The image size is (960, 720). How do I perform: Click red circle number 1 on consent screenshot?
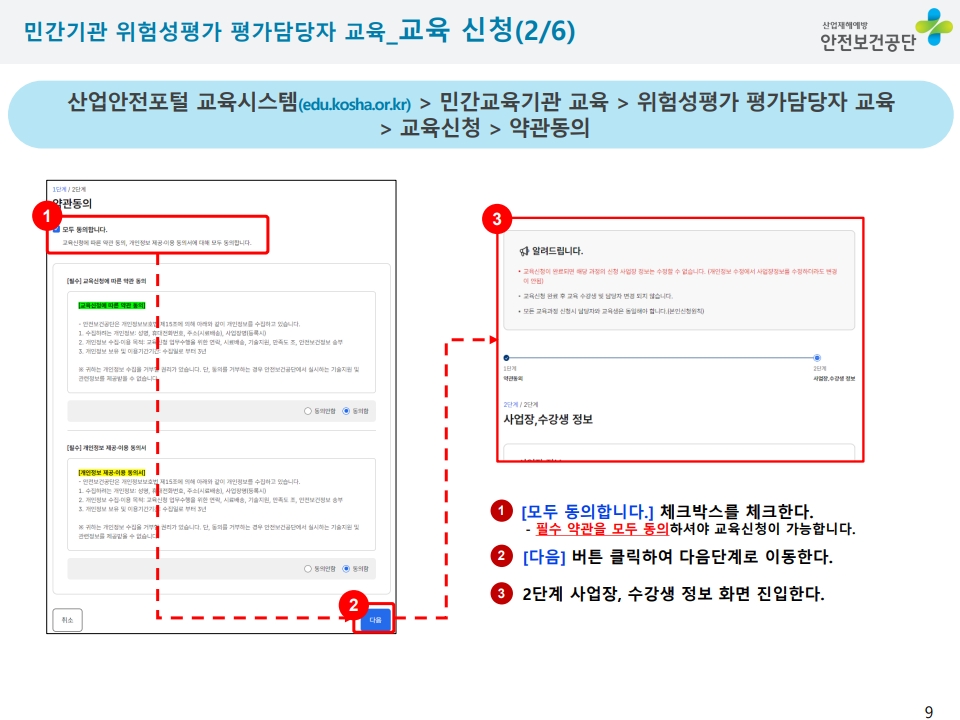(x=42, y=214)
